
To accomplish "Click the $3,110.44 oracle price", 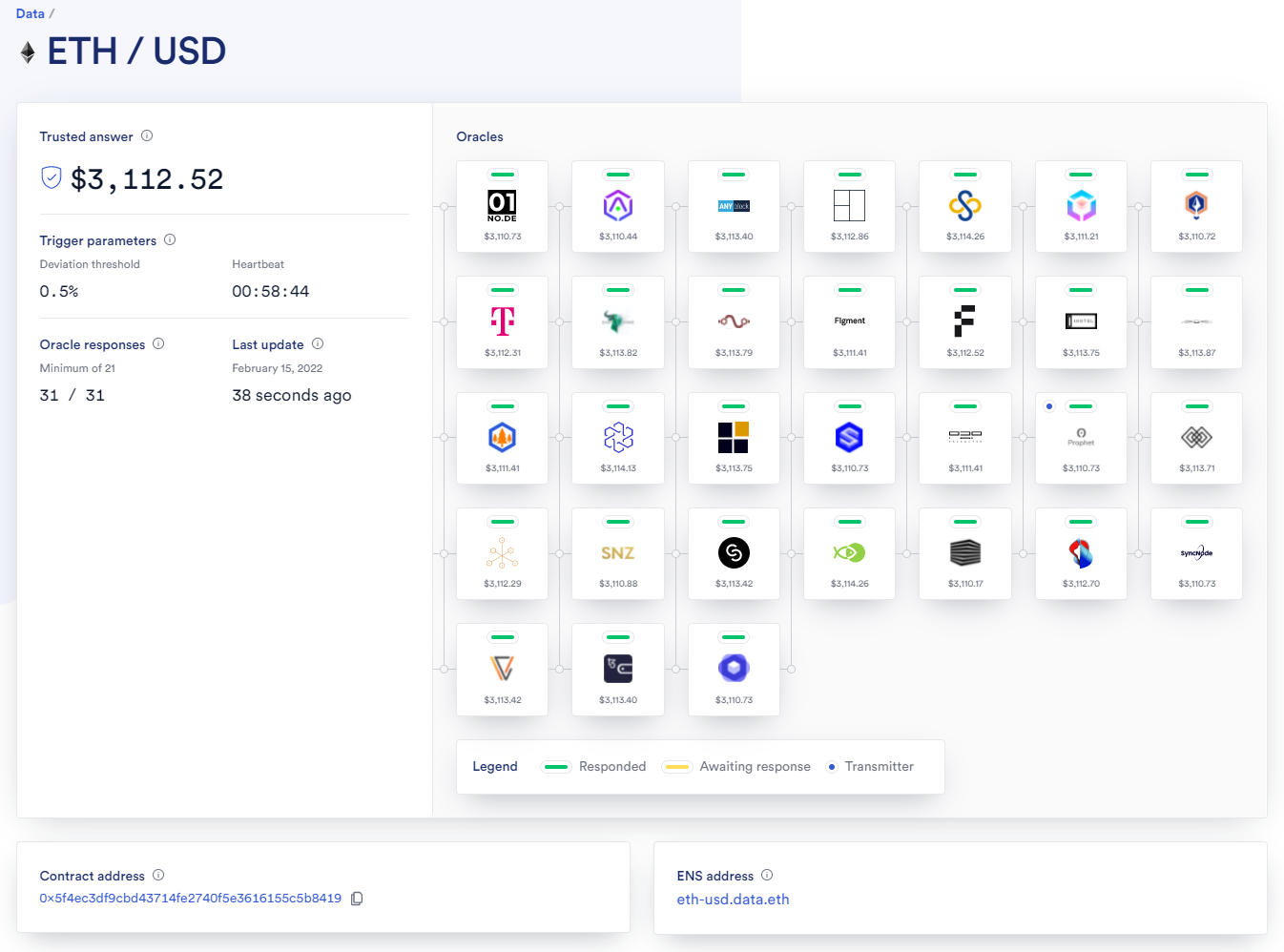I will click(618, 237).
